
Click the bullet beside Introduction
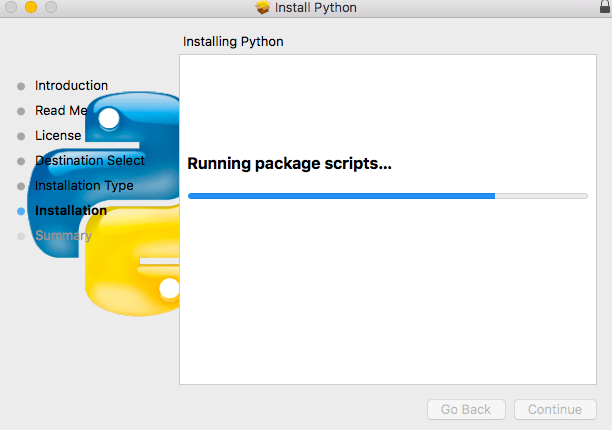(x=21, y=86)
